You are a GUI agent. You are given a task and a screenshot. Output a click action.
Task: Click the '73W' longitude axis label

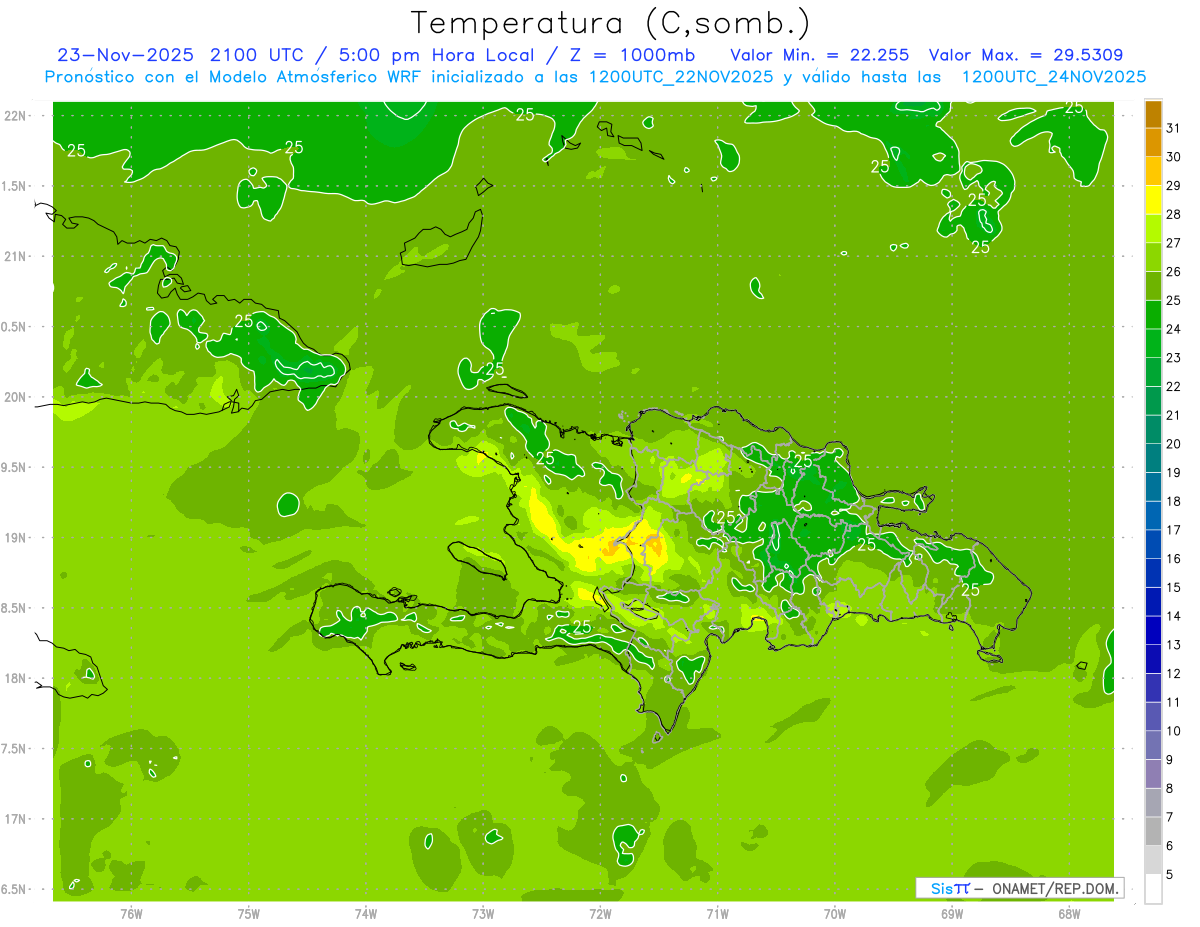pos(483,913)
